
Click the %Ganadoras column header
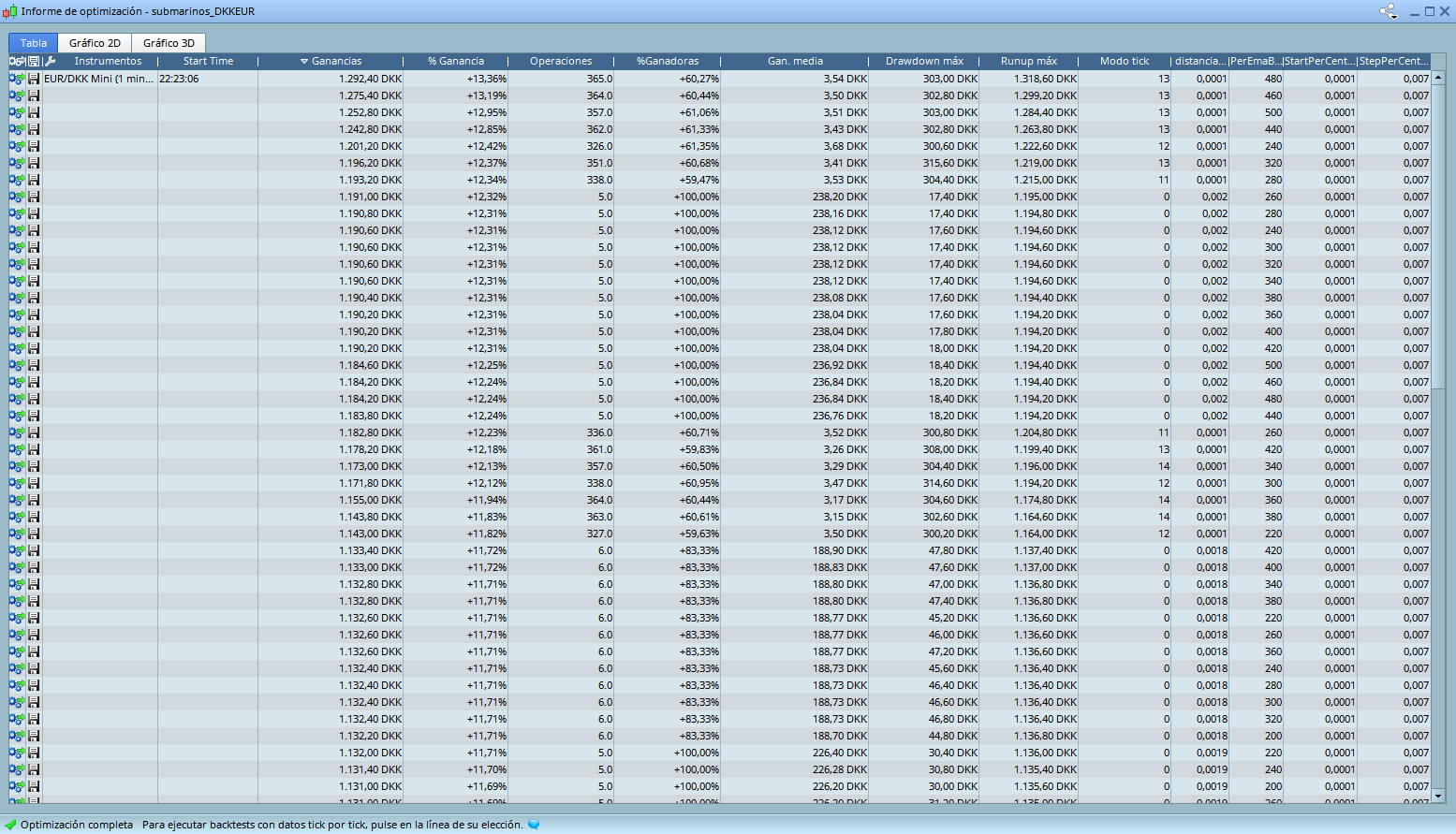(668, 62)
